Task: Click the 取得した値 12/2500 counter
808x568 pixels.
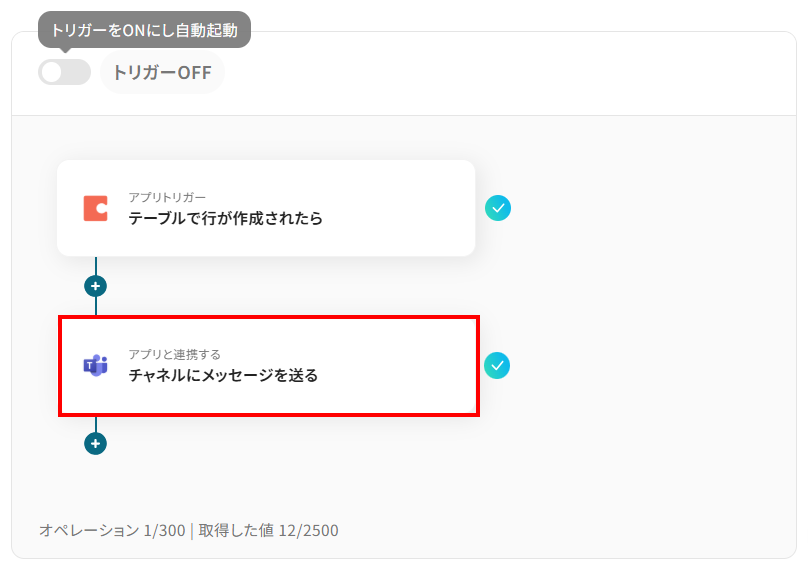Action: (x=268, y=530)
